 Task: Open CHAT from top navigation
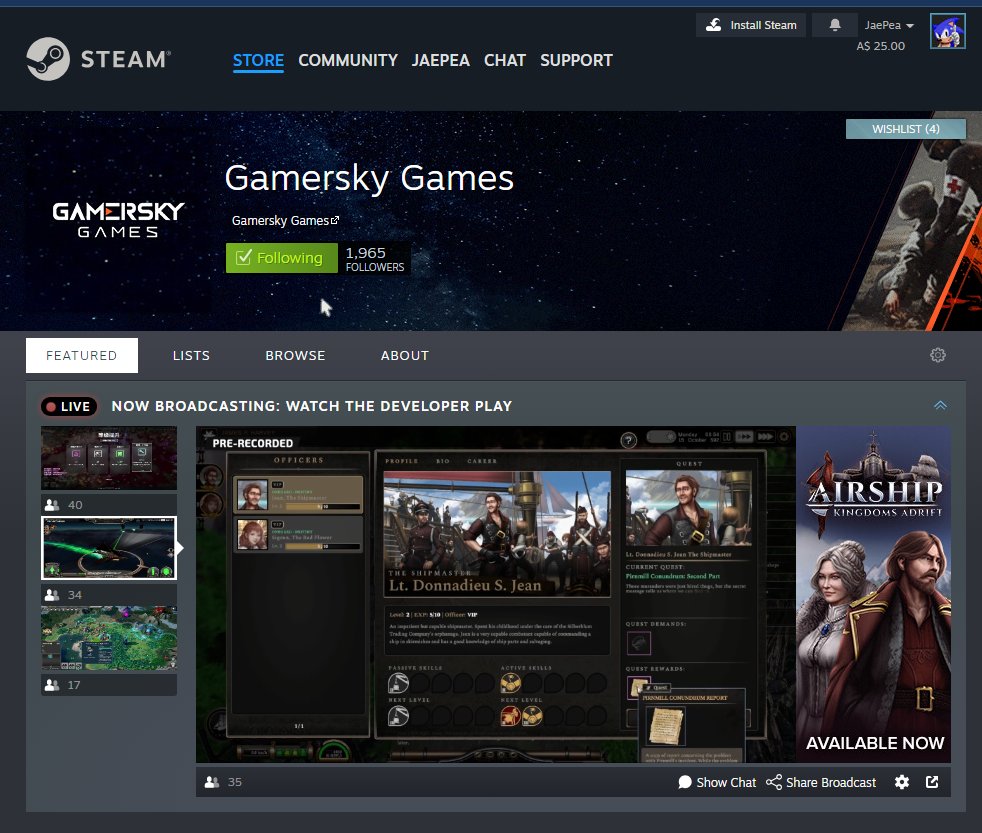click(x=505, y=60)
